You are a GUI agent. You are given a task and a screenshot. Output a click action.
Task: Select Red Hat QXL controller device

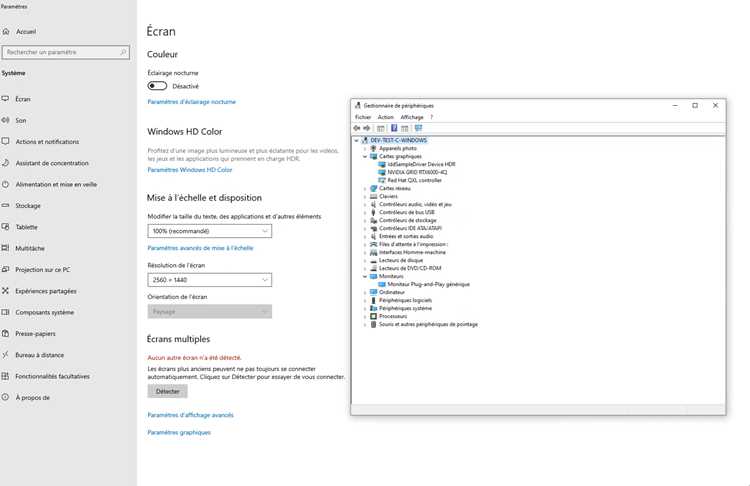click(x=414, y=180)
